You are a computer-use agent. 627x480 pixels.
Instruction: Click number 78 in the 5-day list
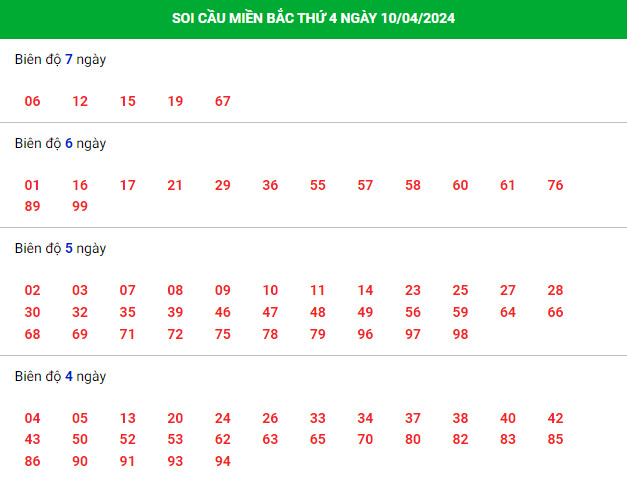coord(270,334)
